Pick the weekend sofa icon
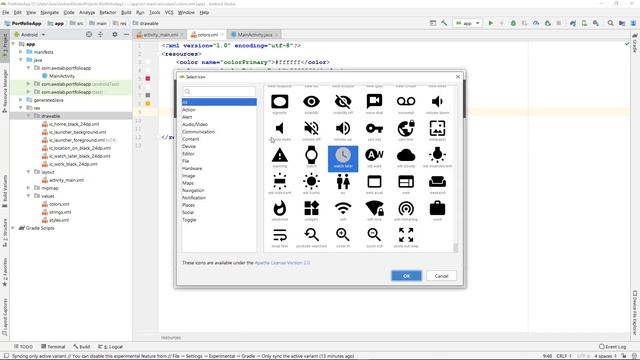This screenshot has width=640, height=360. pyautogui.click(x=437, y=182)
